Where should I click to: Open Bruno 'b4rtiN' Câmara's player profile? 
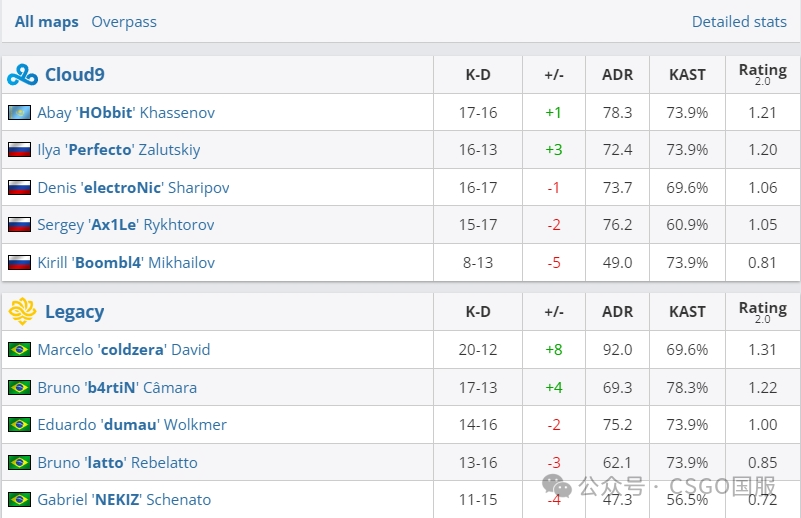point(117,388)
